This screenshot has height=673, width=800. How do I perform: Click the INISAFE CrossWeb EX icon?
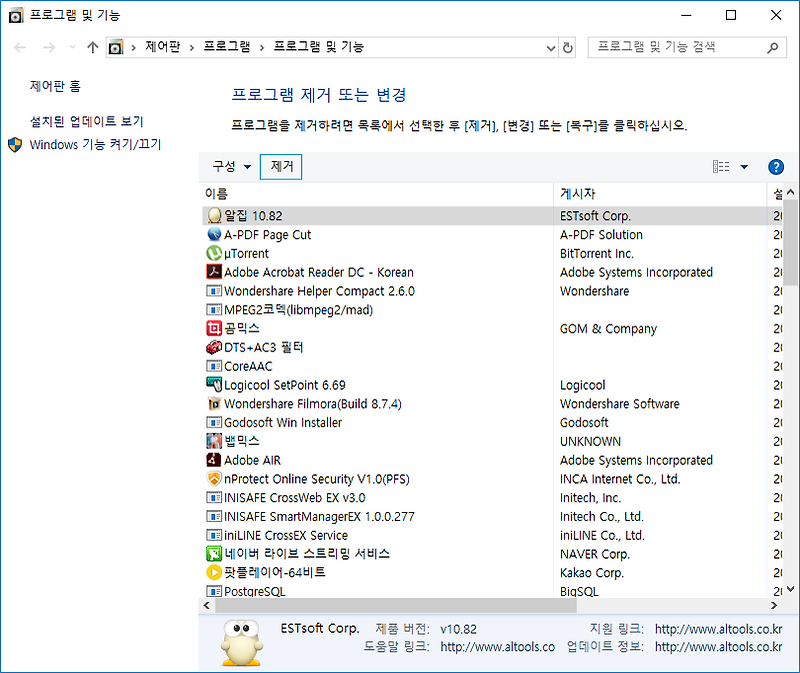[214, 497]
